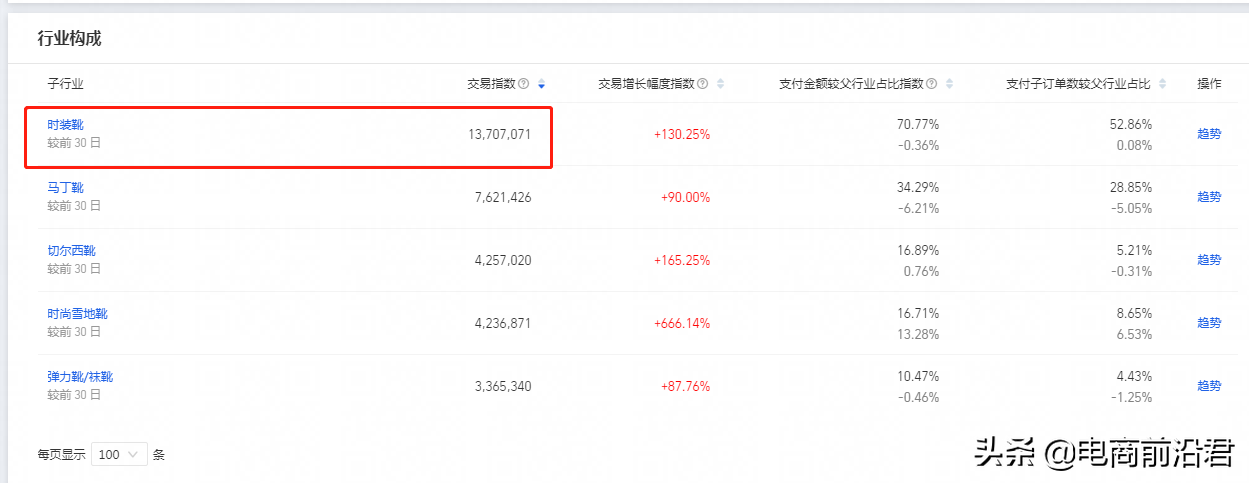Open 马丁靴 sub-industry link
The height and width of the screenshot is (483, 1249).
point(66,188)
